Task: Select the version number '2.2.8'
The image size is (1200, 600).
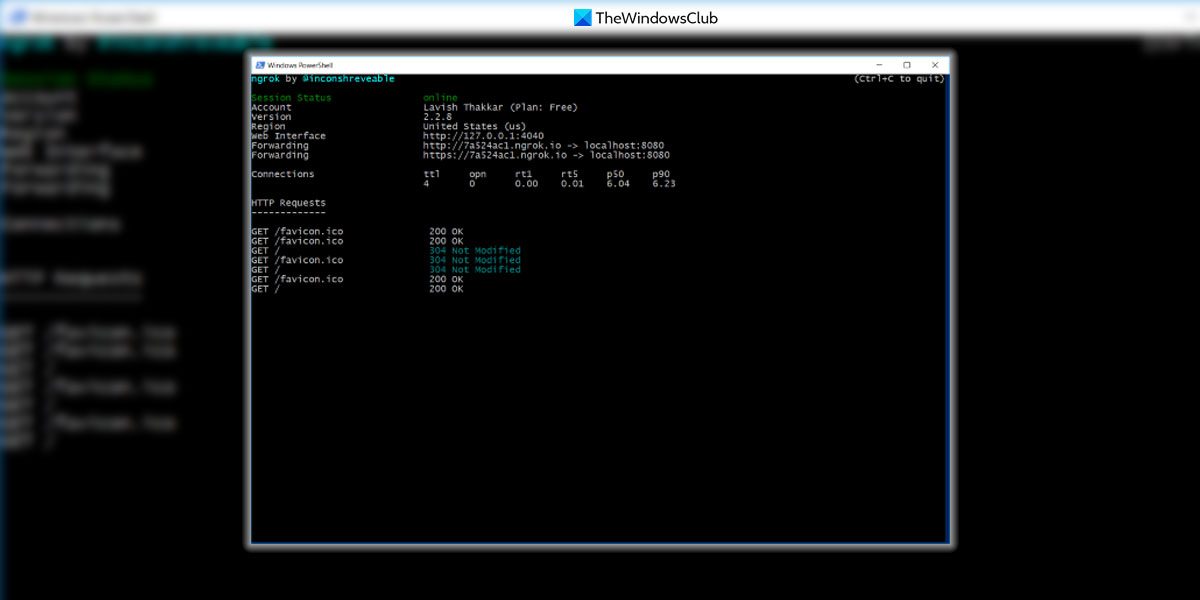Action: (437, 117)
